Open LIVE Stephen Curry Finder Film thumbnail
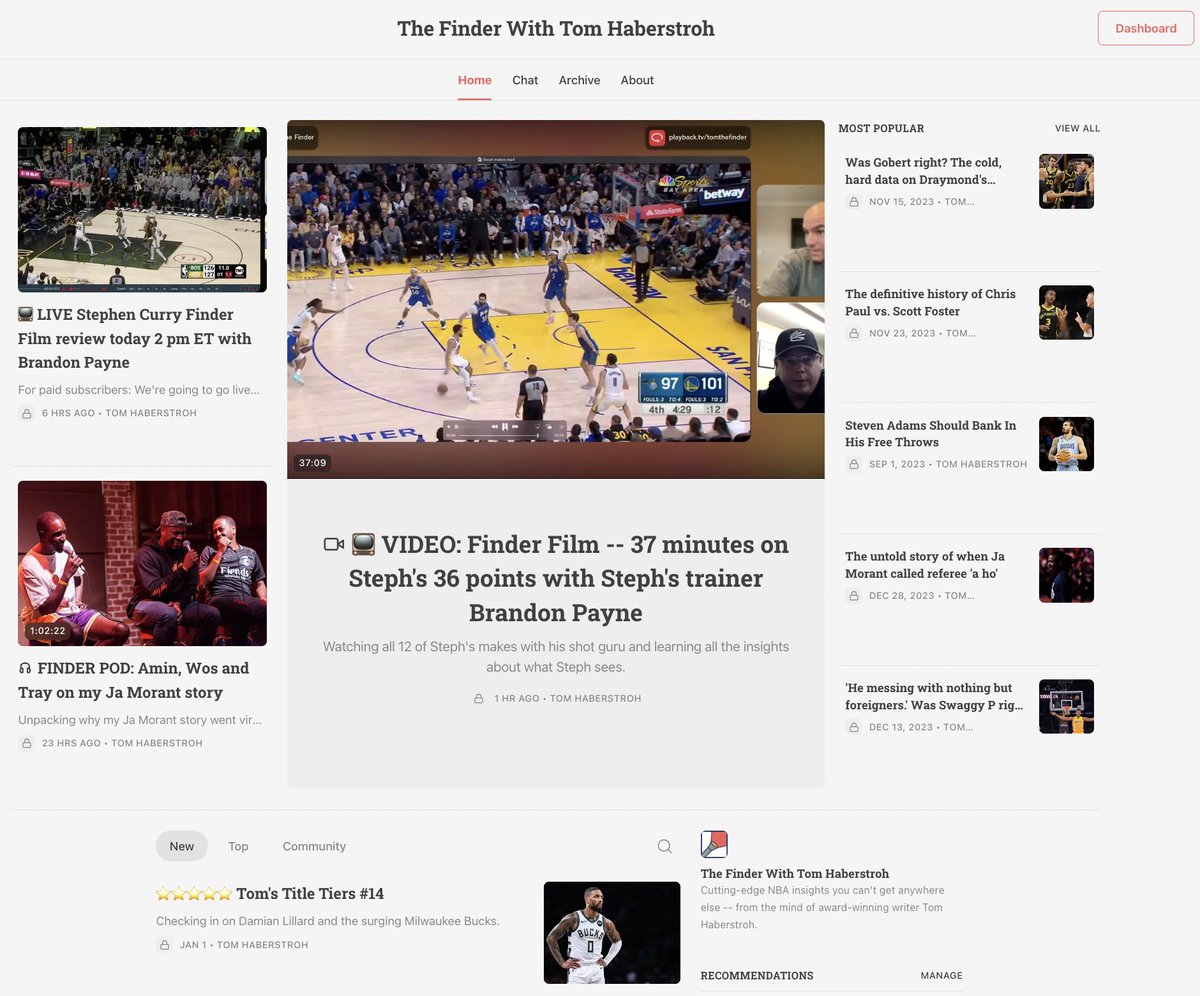The width and height of the screenshot is (1200, 996). click(x=142, y=209)
